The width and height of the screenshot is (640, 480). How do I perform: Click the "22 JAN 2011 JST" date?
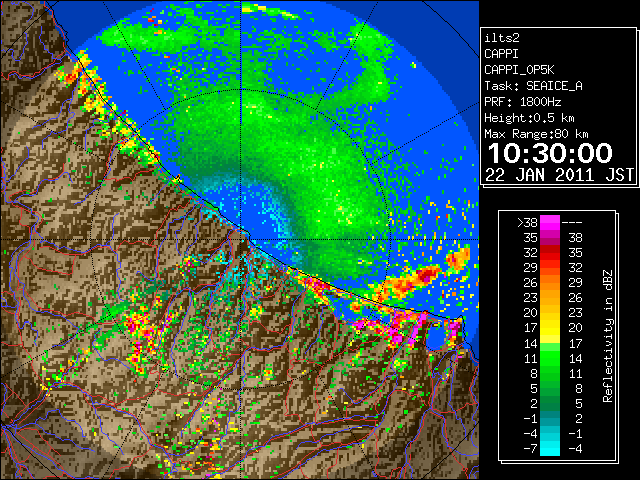click(559, 175)
